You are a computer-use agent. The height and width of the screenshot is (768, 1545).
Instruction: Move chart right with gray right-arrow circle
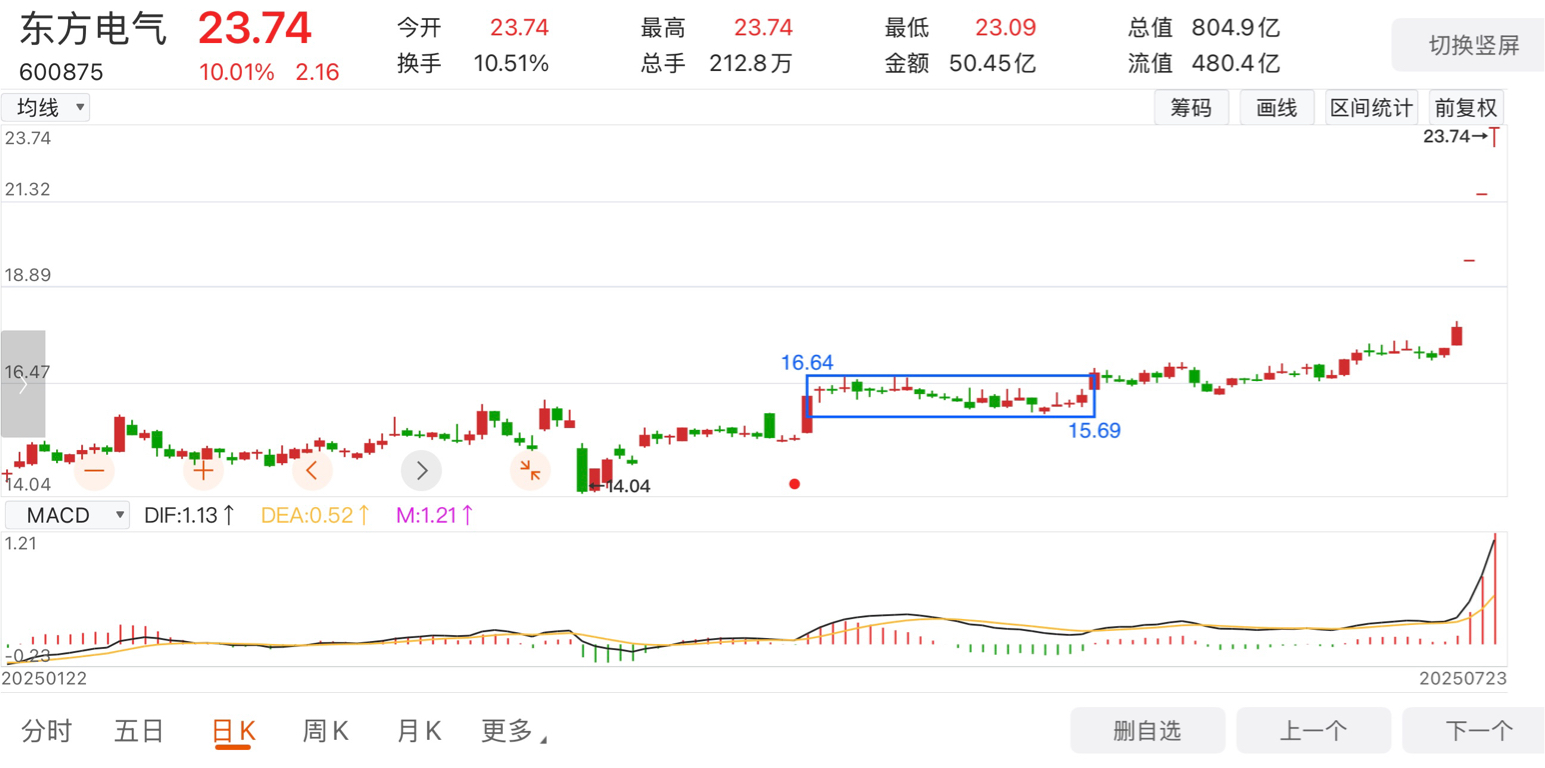pos(421,470)
